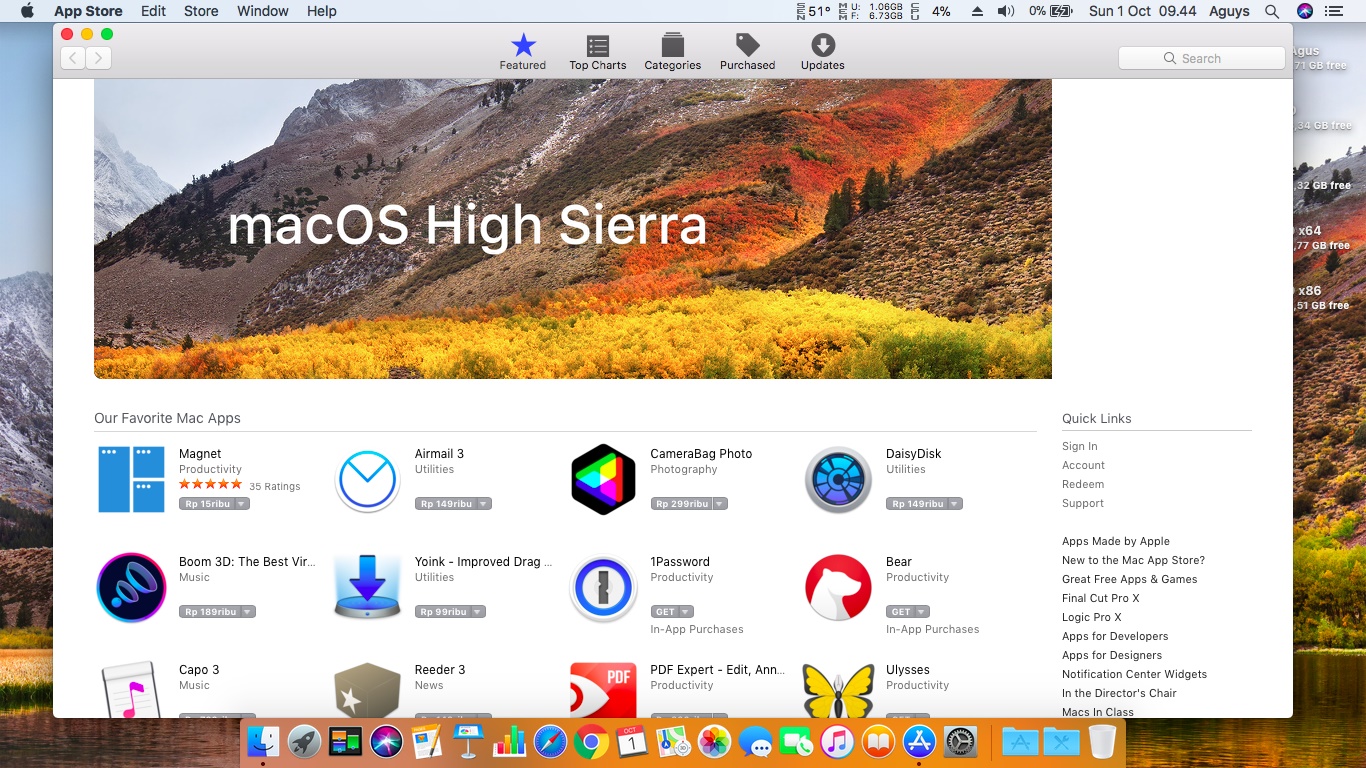Expand the Bear GET dropdown arrow
Screen dimensions: 1366x768
tap(922, 612)
